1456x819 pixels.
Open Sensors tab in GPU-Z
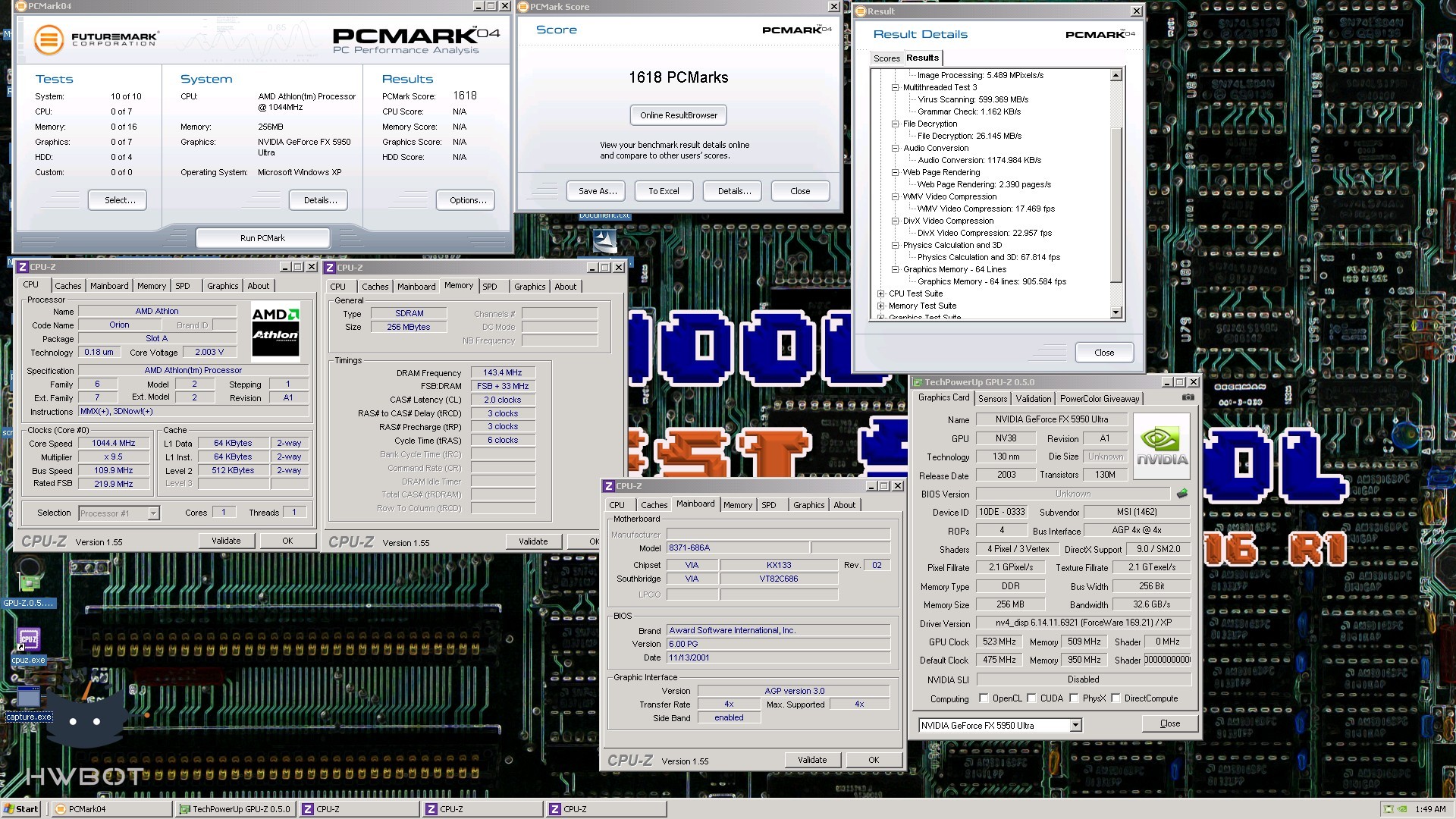[993, 399]
